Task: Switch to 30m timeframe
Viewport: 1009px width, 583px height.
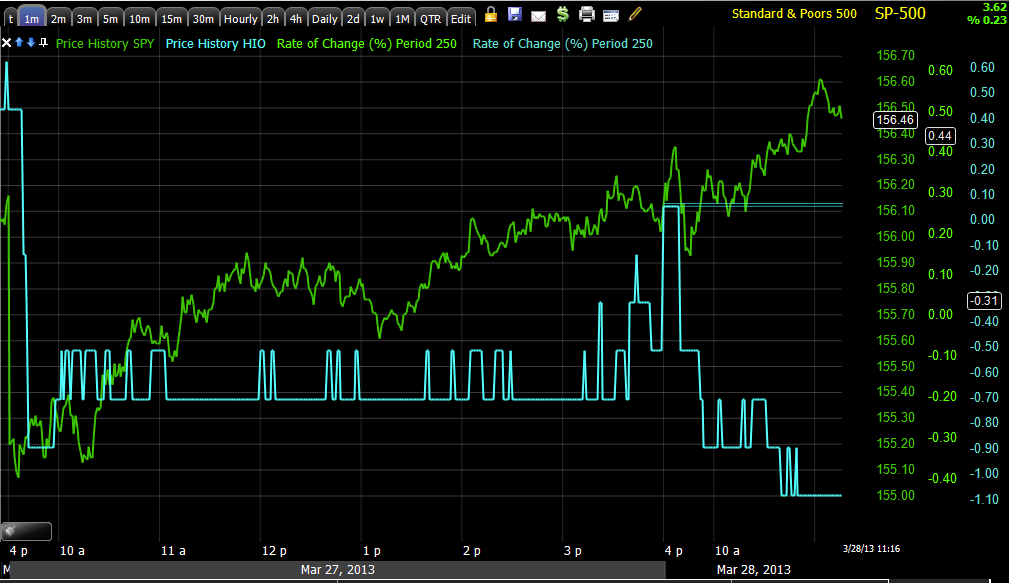Action: pyautogui.click(x=203, y=19)
